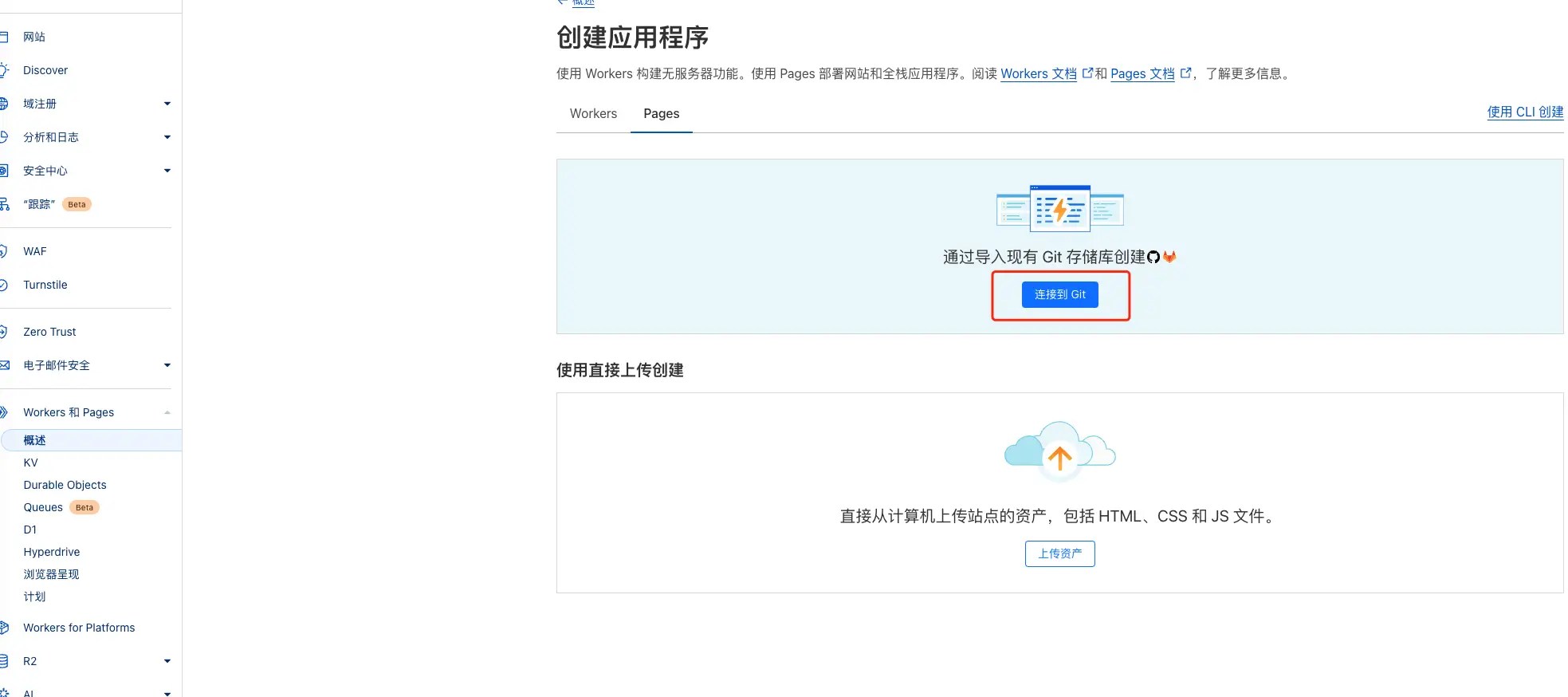The width and height of the screenshot is (1568, 697).
Task: Select 概述 under Workers 和 Pages
Action: click(x=91, y=440)
